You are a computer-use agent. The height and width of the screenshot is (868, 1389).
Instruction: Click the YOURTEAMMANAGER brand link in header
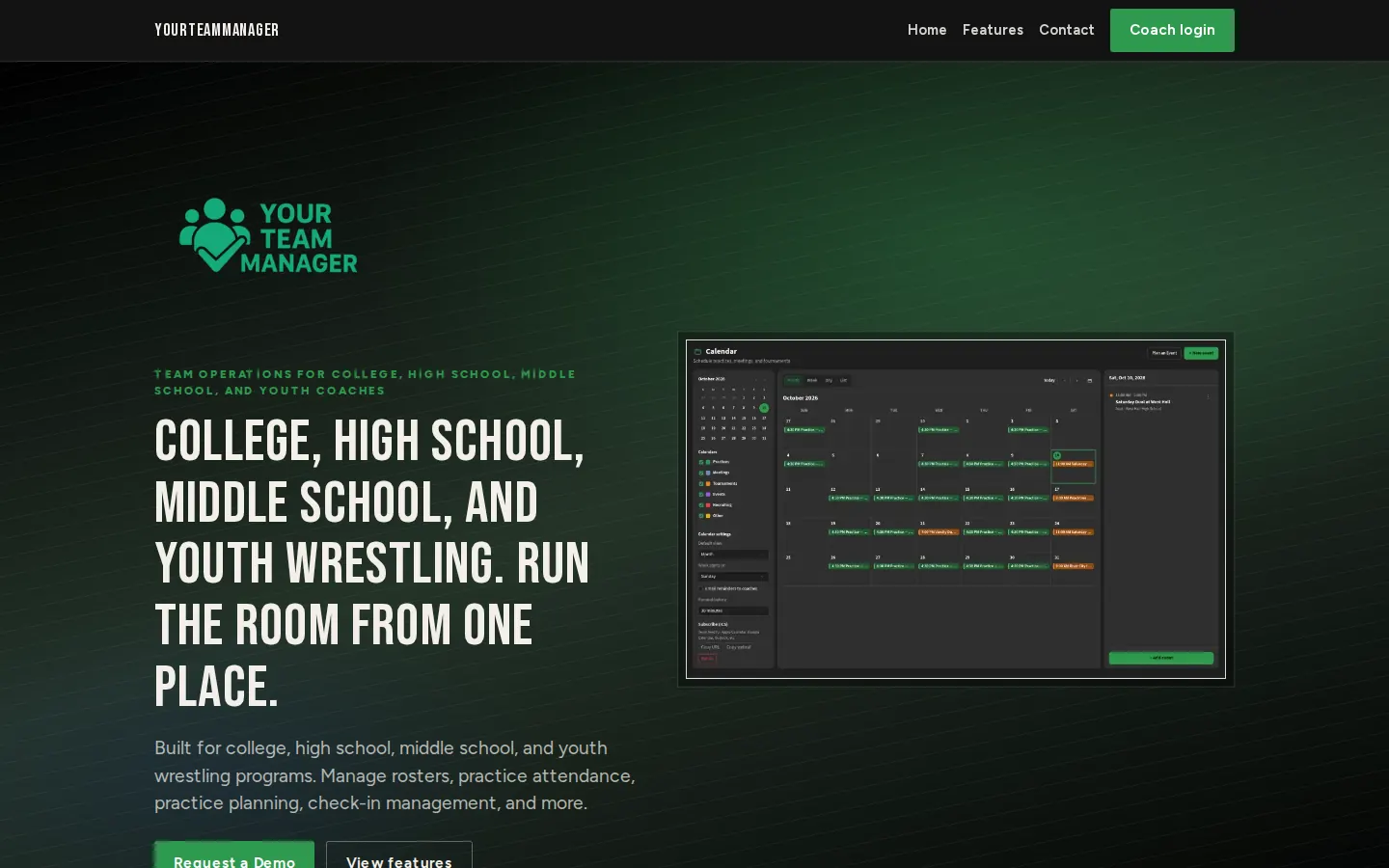click(216, 30)
